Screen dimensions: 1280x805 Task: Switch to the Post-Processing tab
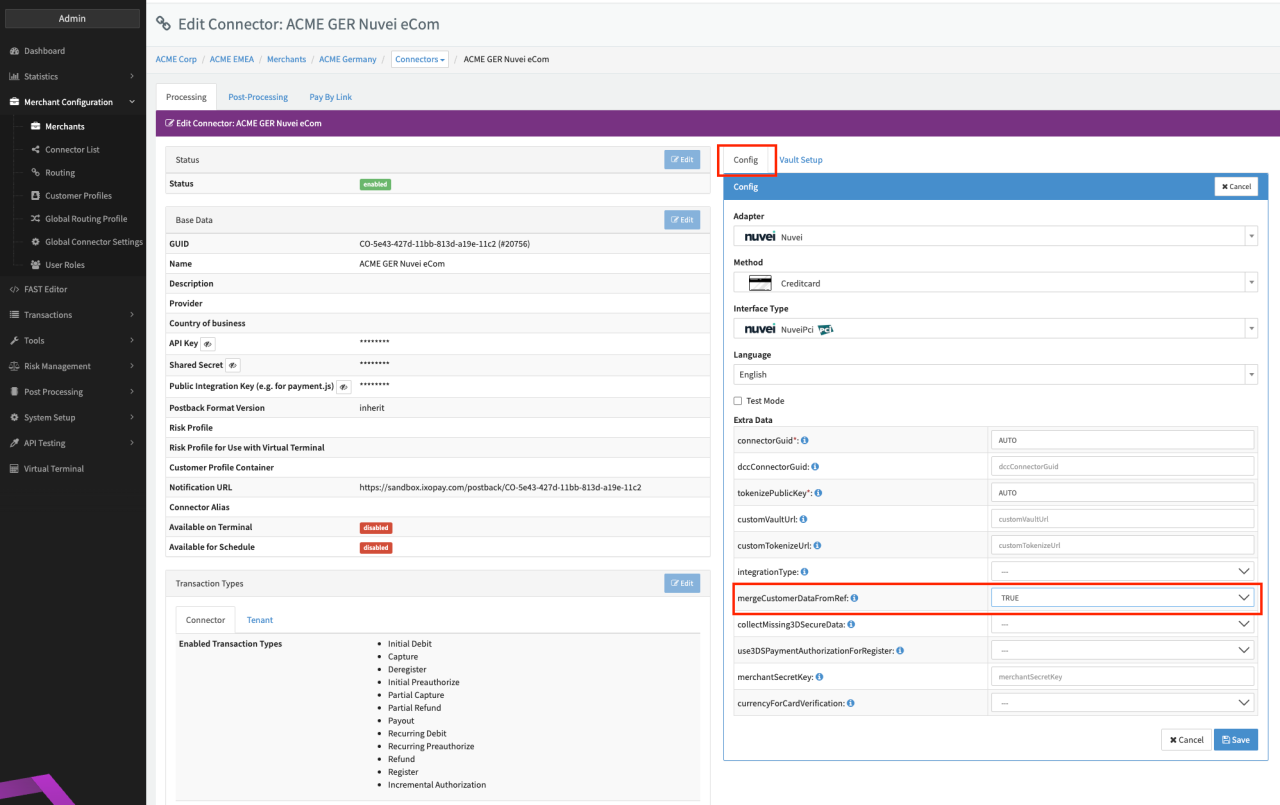(258, 97)
